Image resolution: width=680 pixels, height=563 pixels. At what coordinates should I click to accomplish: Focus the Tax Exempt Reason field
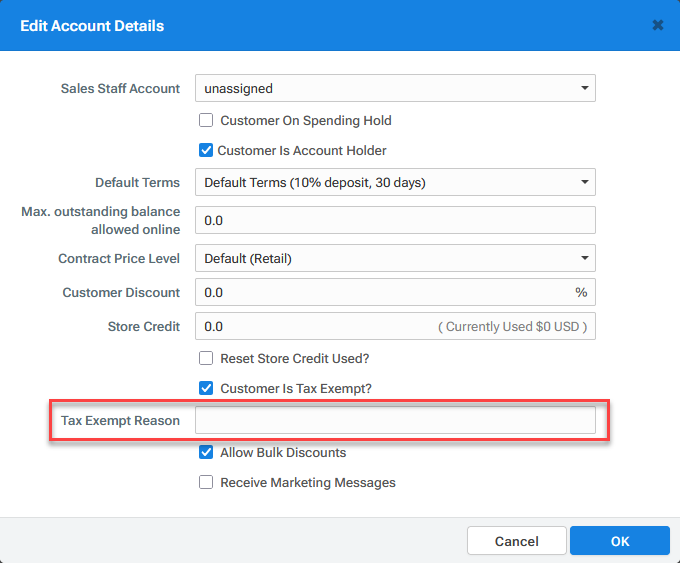tap(395, 420)
